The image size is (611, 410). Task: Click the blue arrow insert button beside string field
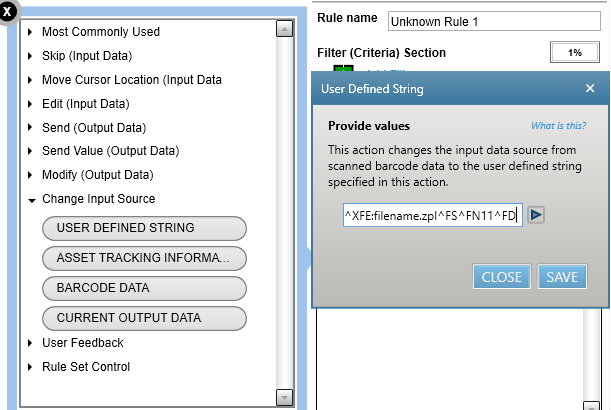click(536, 215)
